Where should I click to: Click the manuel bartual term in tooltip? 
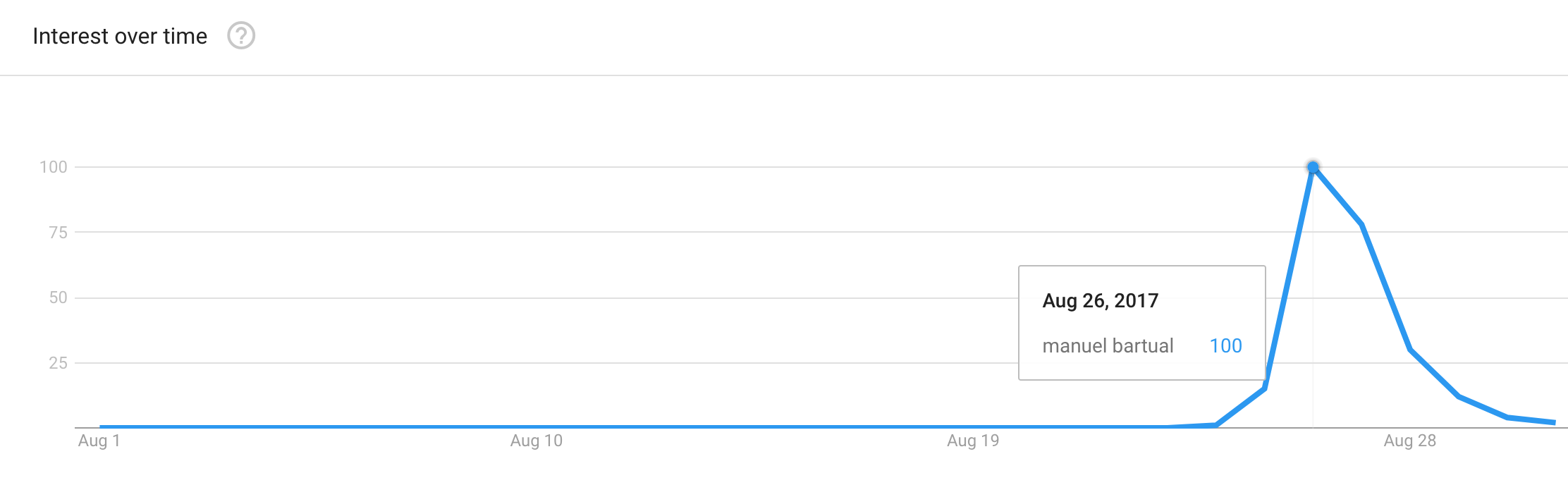pos(1108,346)
